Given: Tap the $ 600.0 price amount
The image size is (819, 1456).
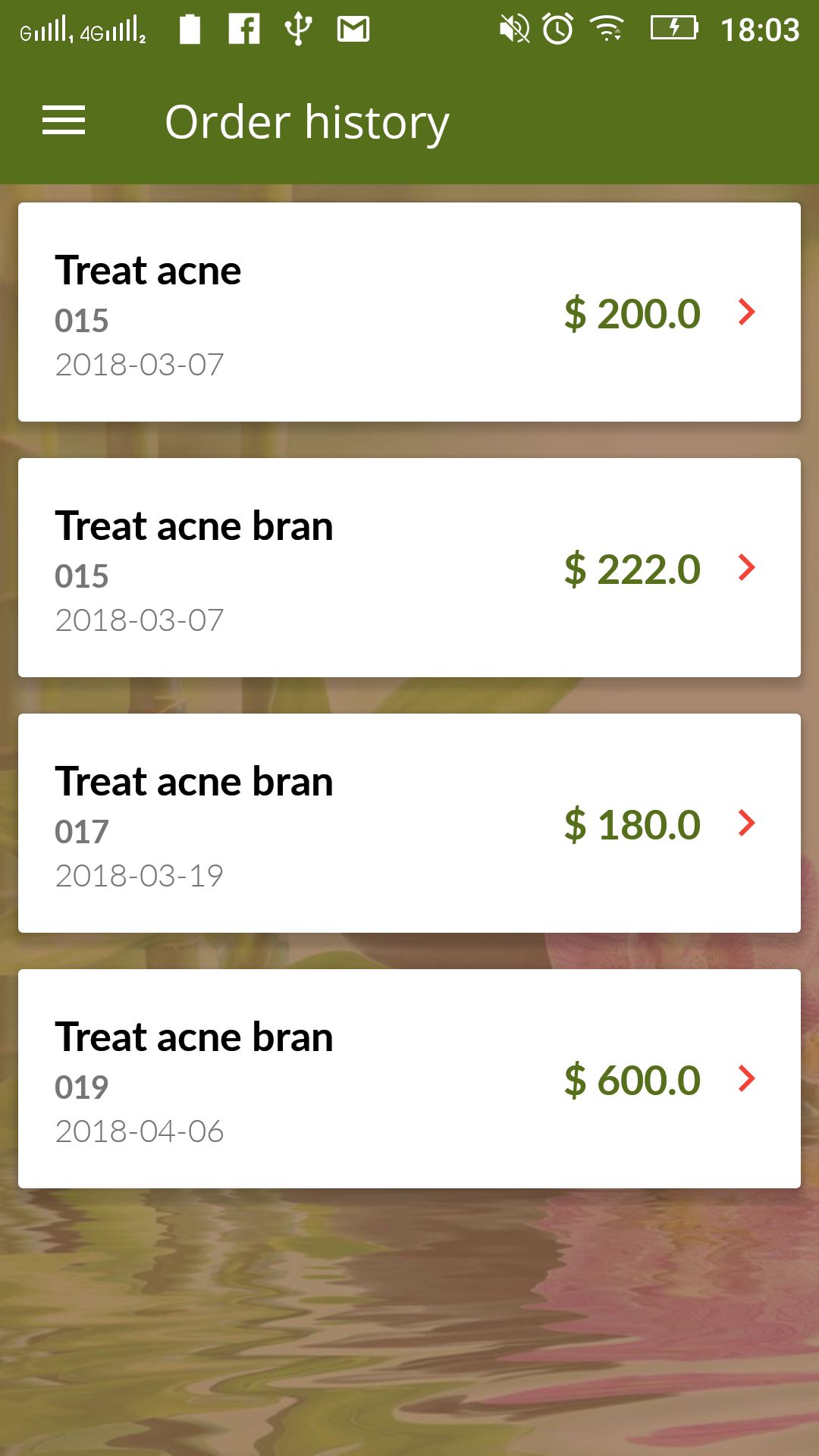Looking at the screenshot, I should coord(632,1080).
